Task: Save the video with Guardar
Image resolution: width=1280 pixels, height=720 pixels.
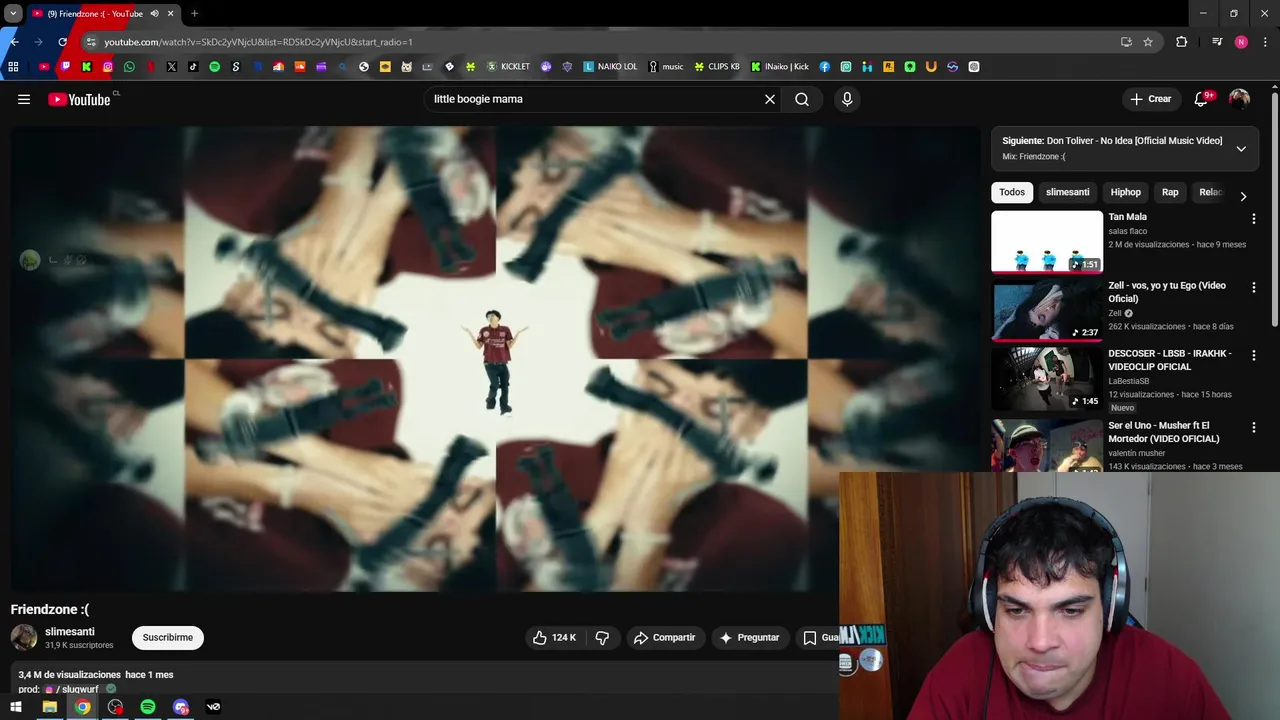Action: (820, 637)
